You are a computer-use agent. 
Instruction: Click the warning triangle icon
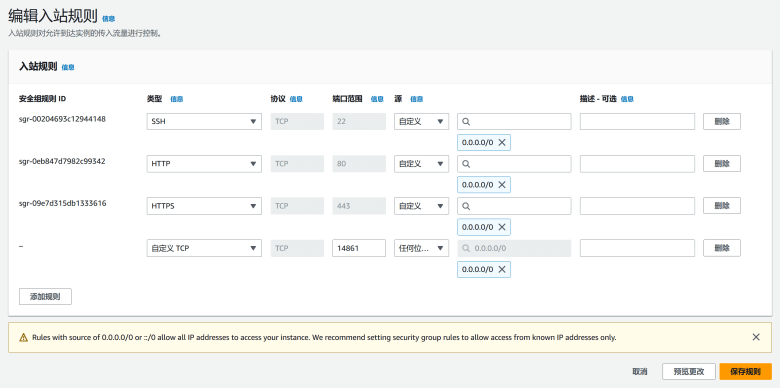pos(23,338)
